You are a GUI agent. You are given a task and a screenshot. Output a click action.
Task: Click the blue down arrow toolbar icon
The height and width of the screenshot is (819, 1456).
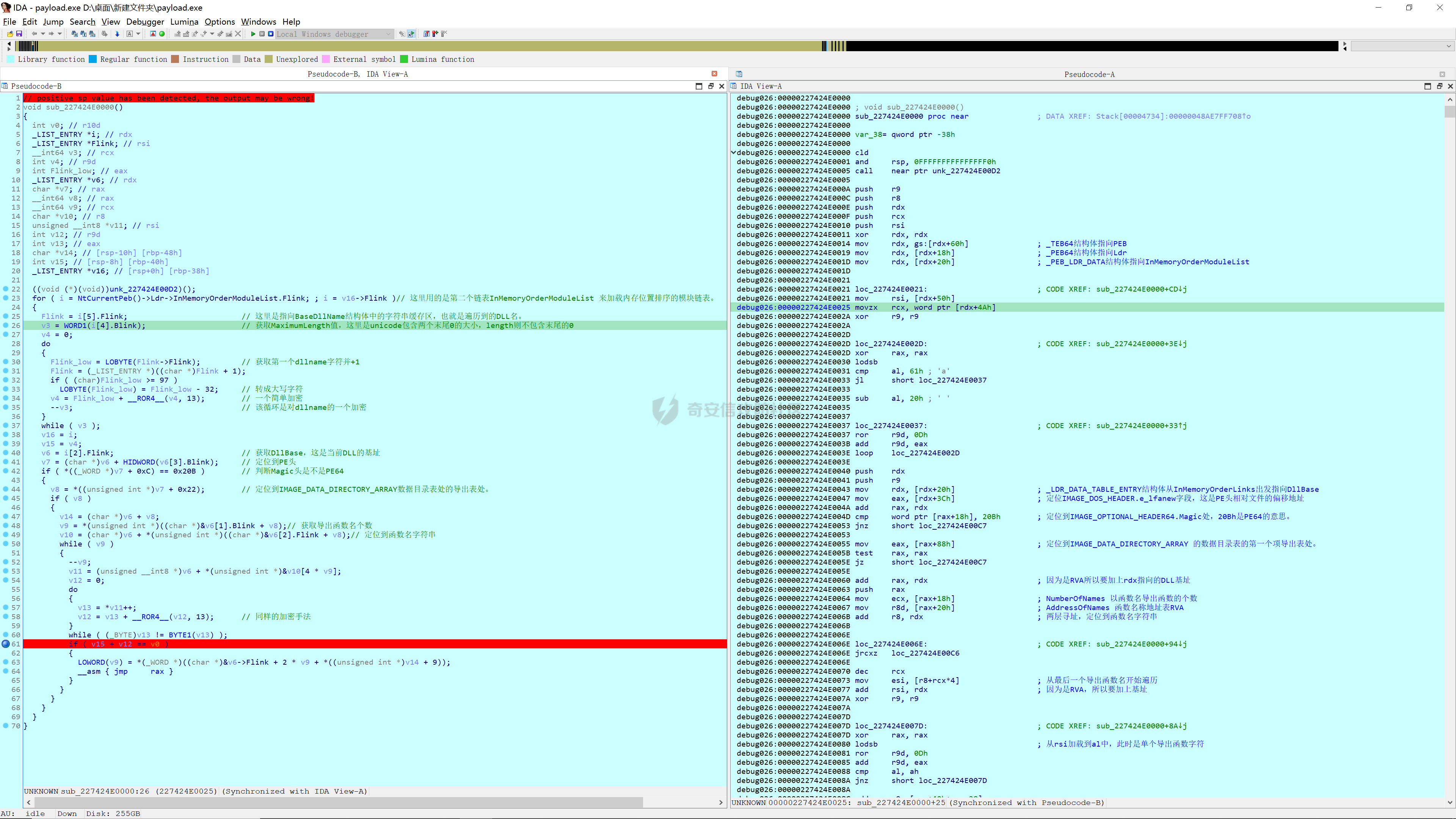coord(117,34)
